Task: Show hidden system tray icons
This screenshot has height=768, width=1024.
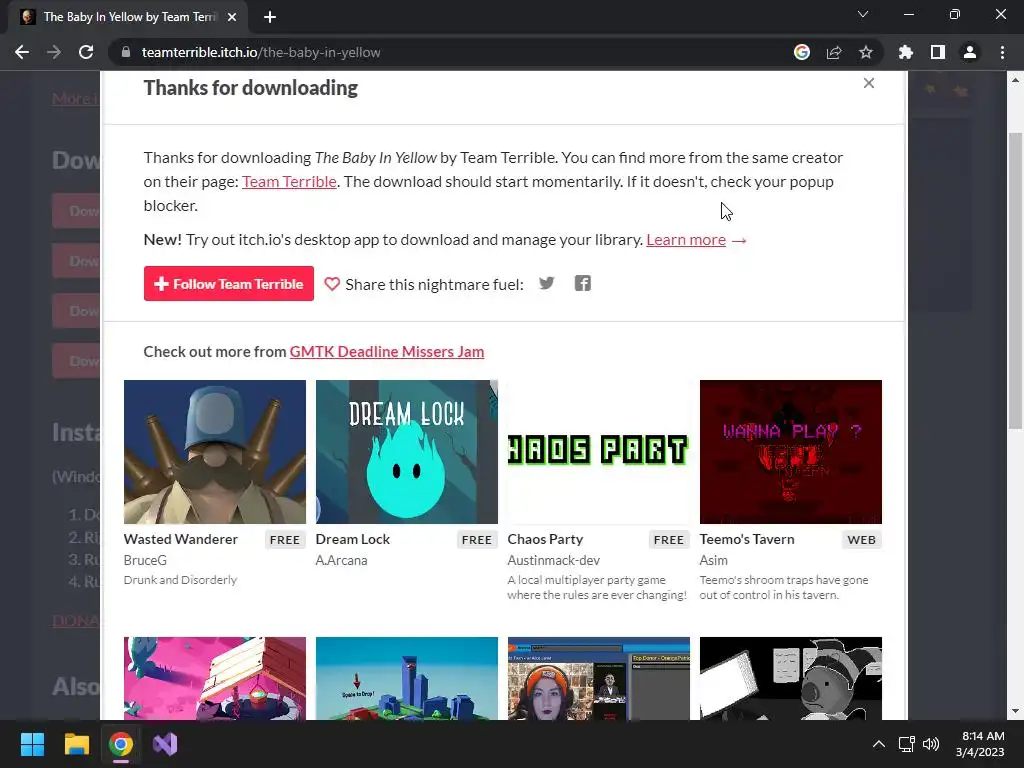Action: (x=879, y=744)
